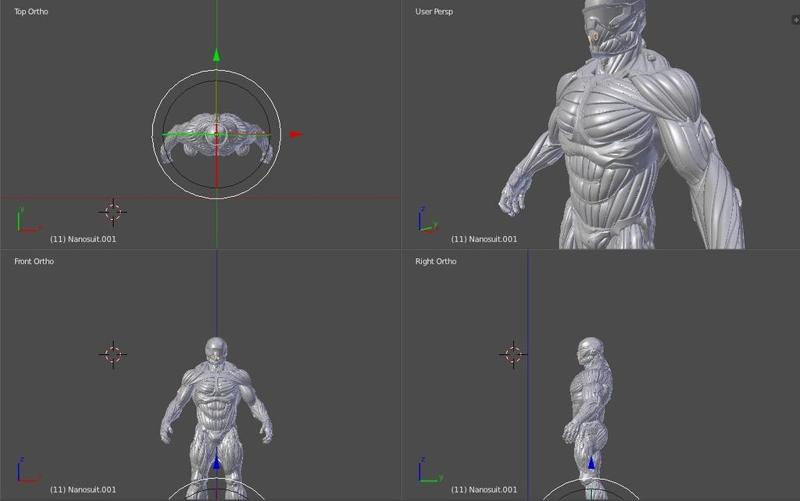
Task: Expand the properties region with the plus icon
Action: pos(795,20)
